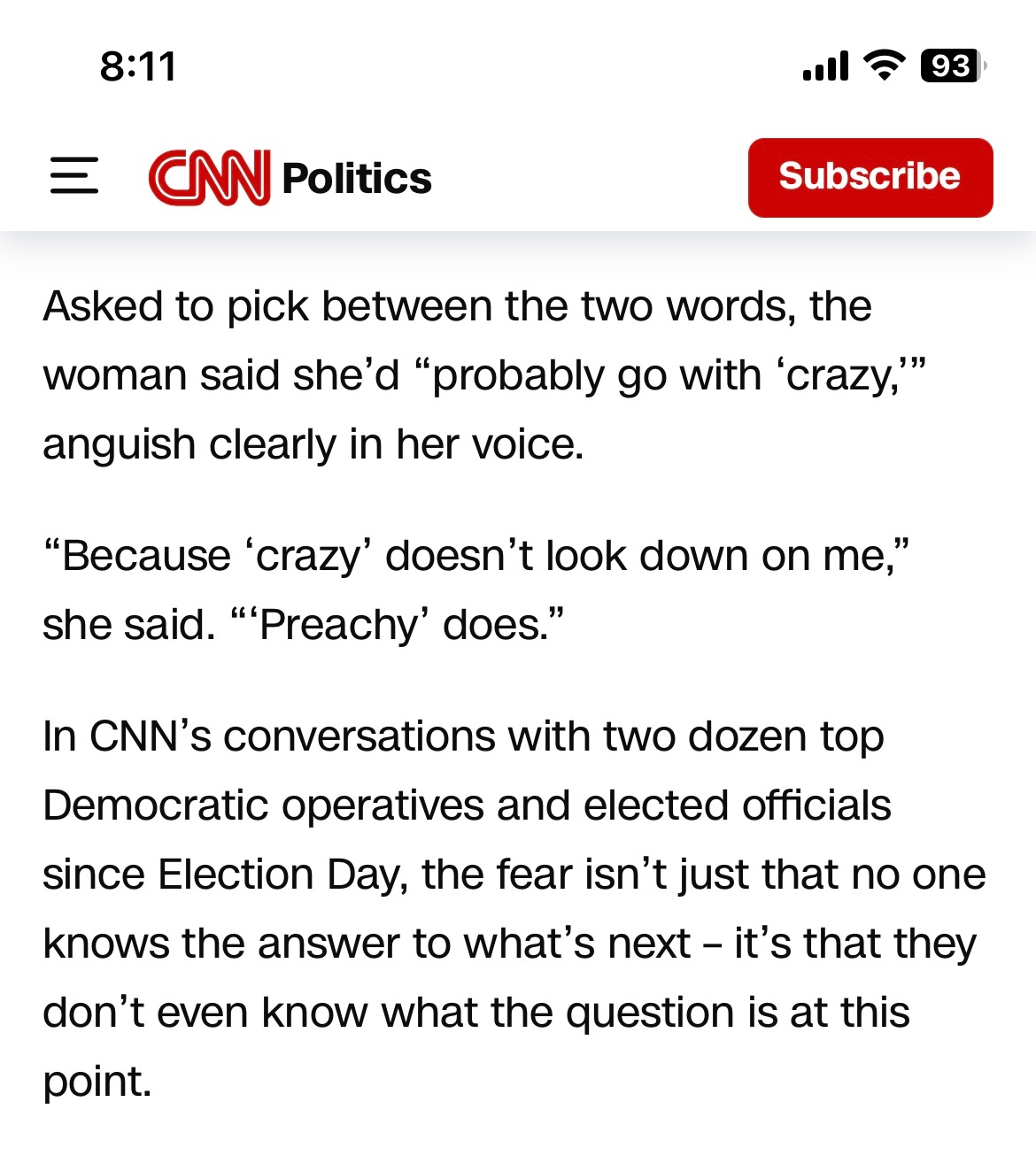Viewport: 1036px width, 1156px height.
Task: Open the Politics section heading
Action: [357, 178]
